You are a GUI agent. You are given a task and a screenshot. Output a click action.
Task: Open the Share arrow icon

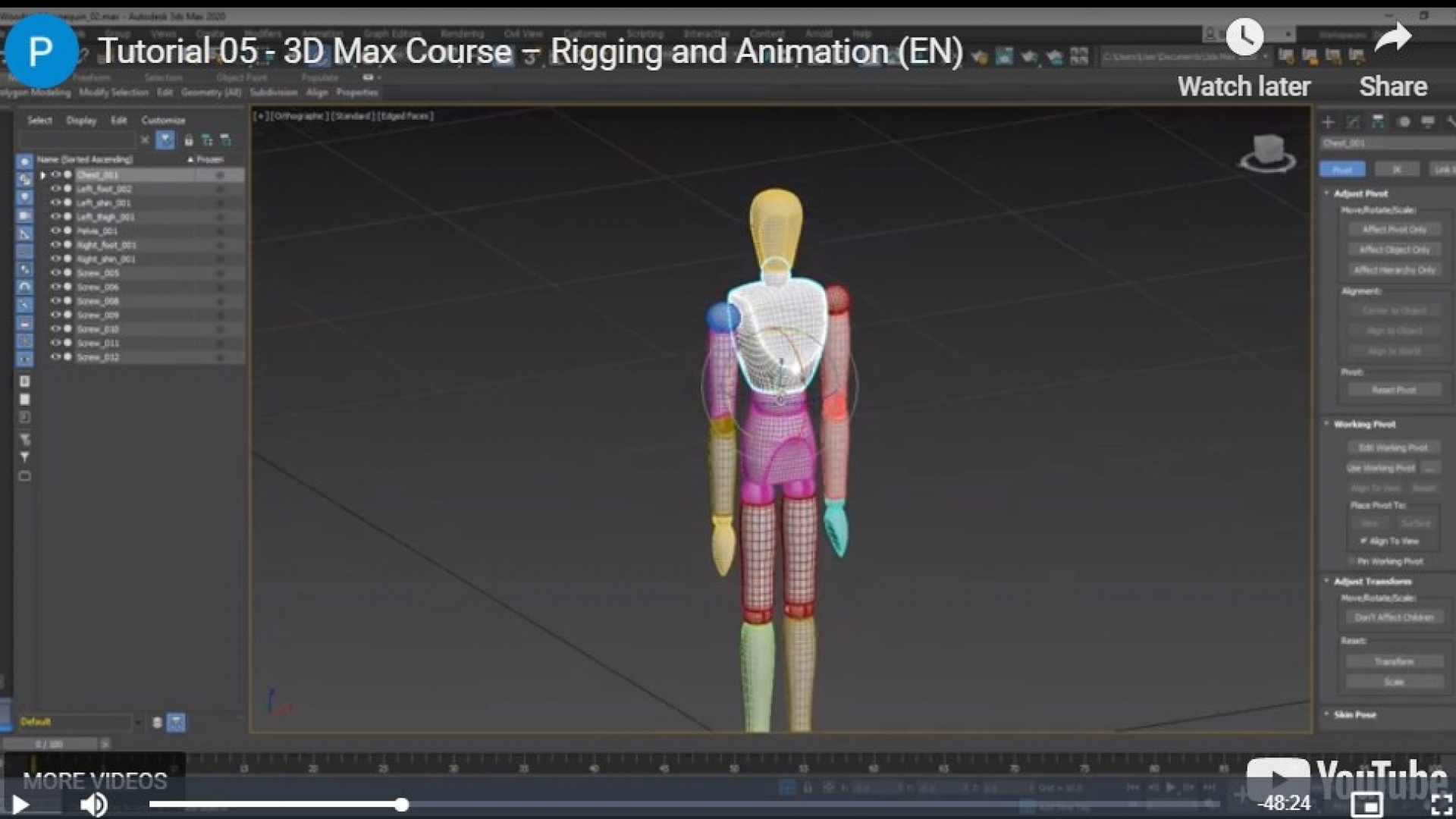1393,36
